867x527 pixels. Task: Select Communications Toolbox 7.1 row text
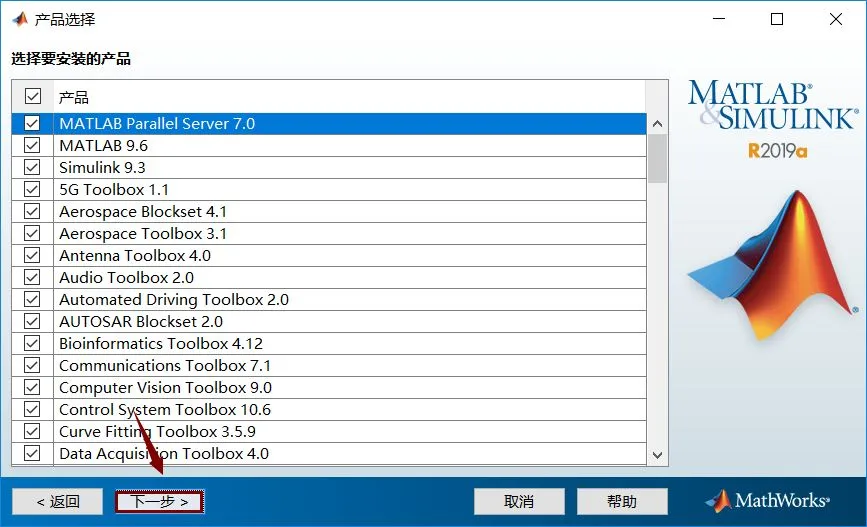click(165, 366)
